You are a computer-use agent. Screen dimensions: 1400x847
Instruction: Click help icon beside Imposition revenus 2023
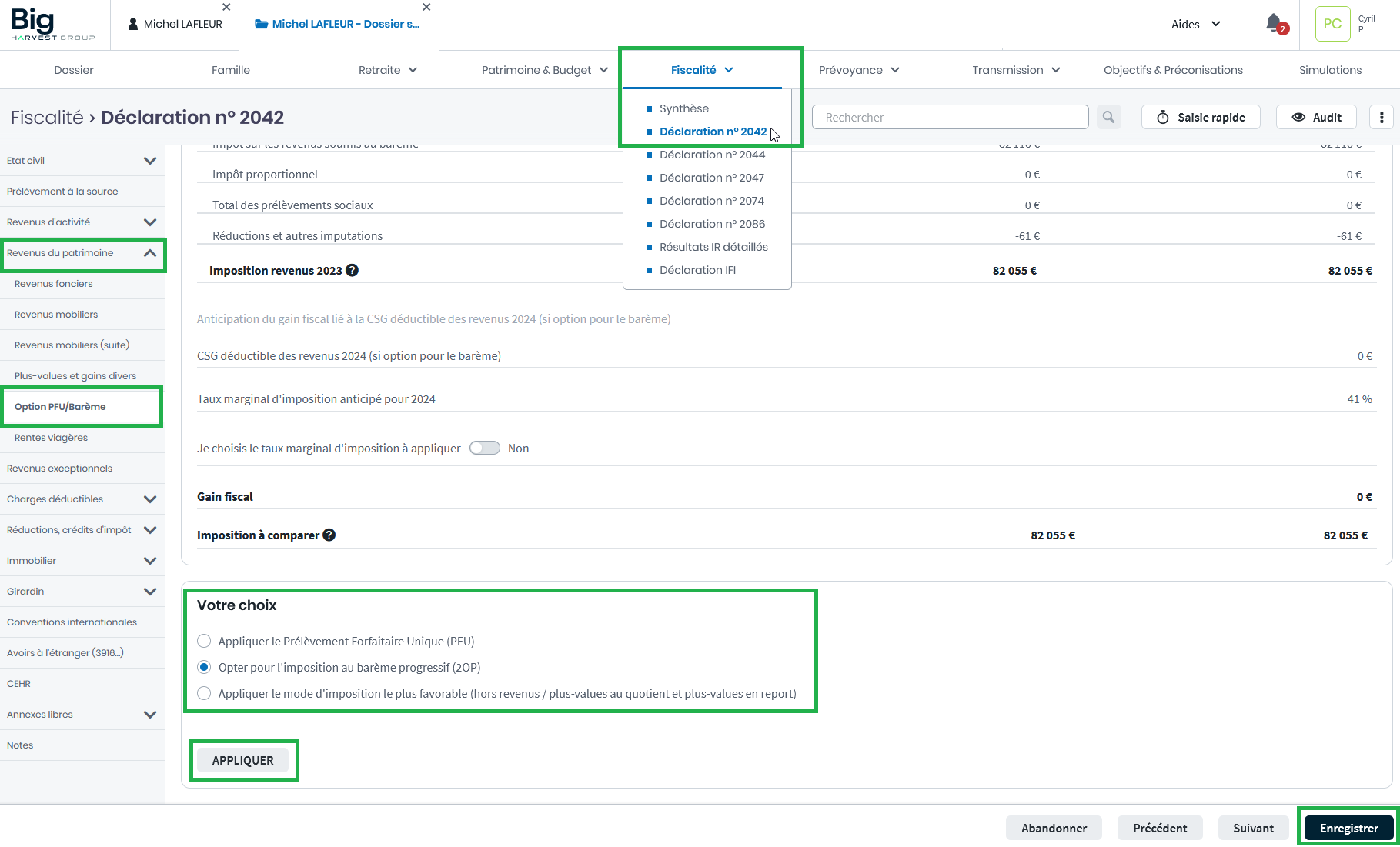352,270
